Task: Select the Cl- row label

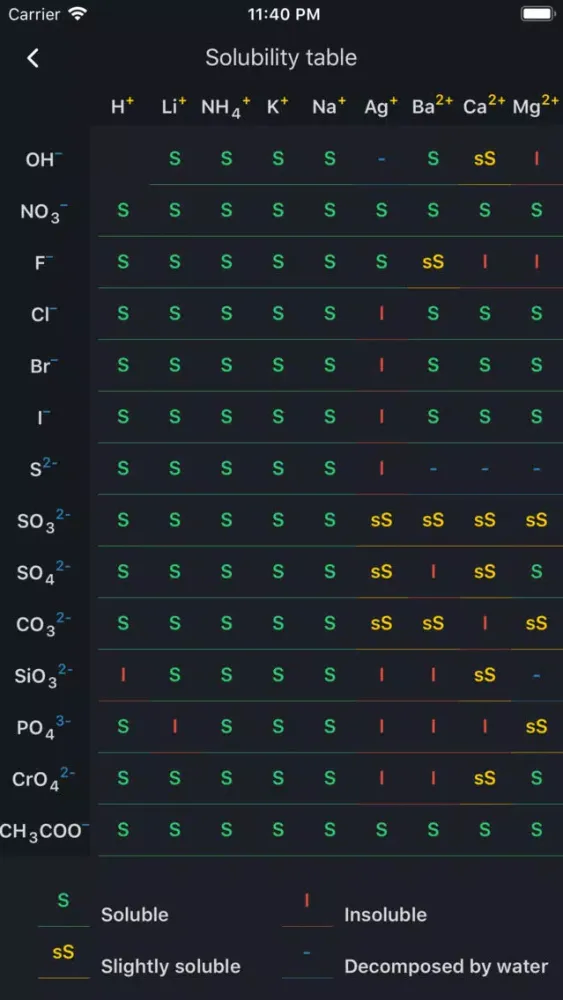Action: pyautogui.click(x=44, y=314)
